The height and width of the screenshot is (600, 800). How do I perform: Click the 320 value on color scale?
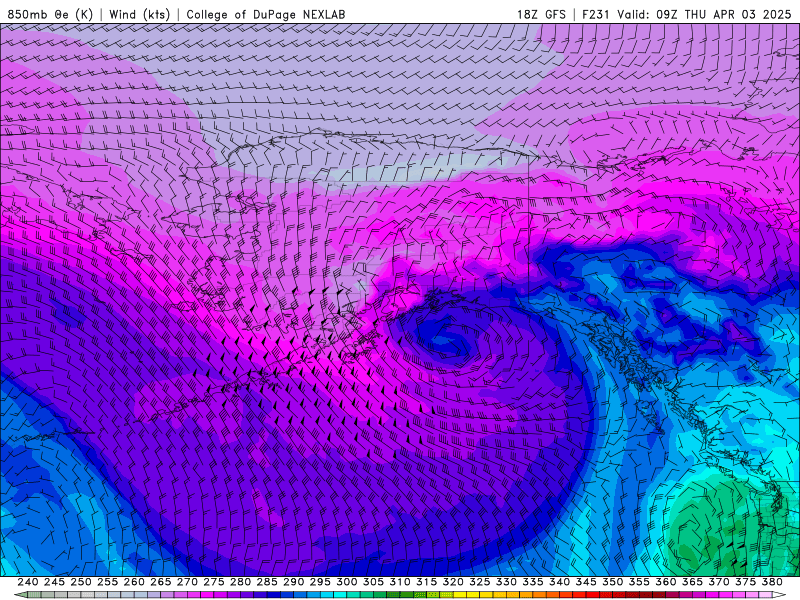tap(453, 582)
